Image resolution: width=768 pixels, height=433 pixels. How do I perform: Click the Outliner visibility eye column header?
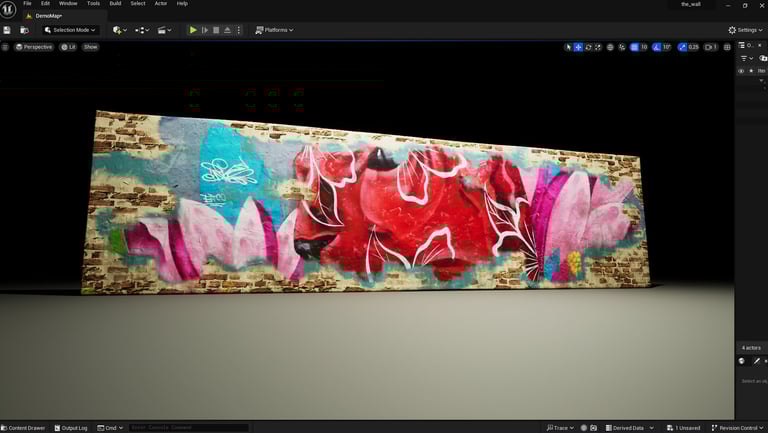click(x=741, y=71)
